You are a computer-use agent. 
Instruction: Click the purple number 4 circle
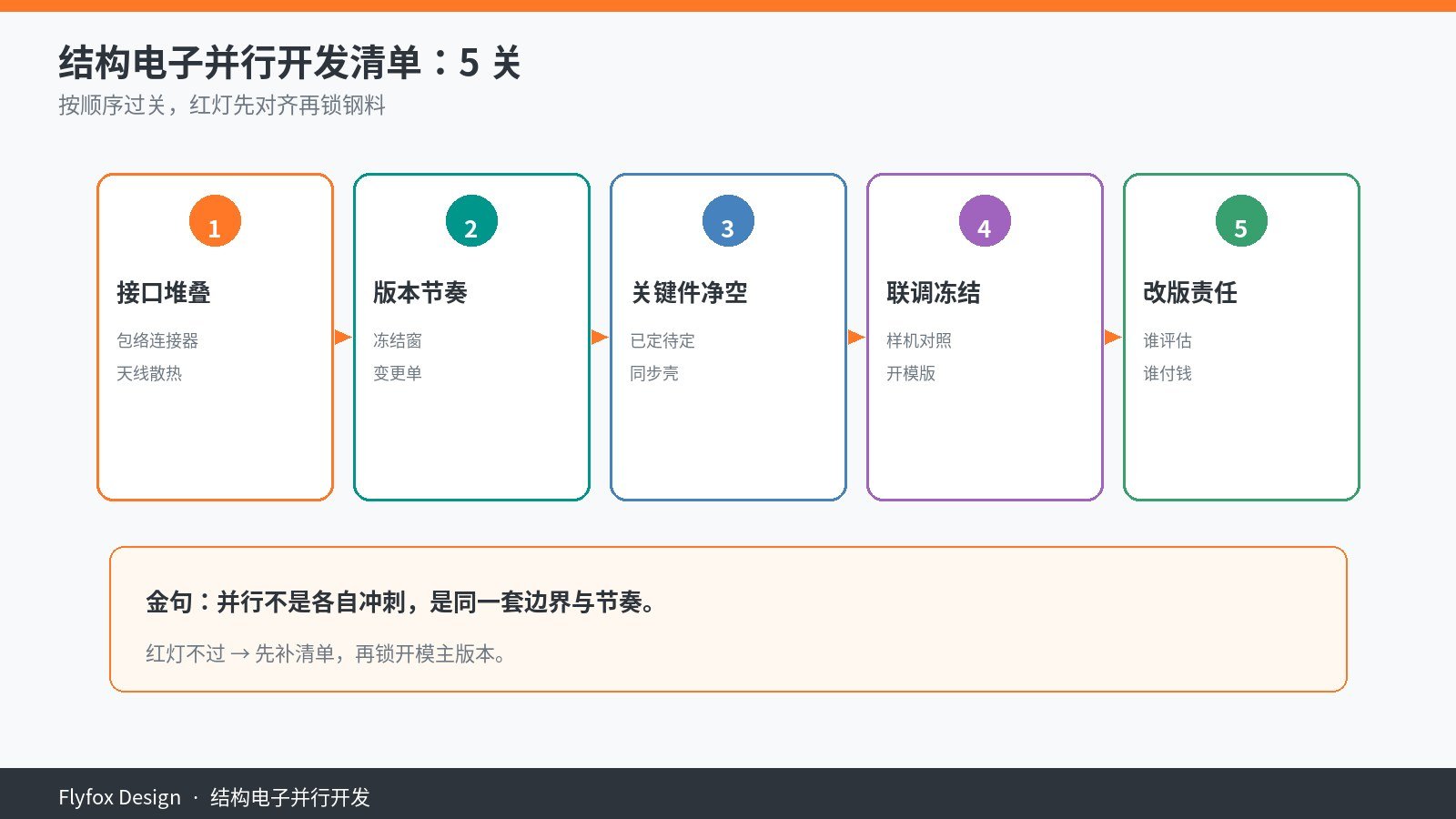[985, 221]
